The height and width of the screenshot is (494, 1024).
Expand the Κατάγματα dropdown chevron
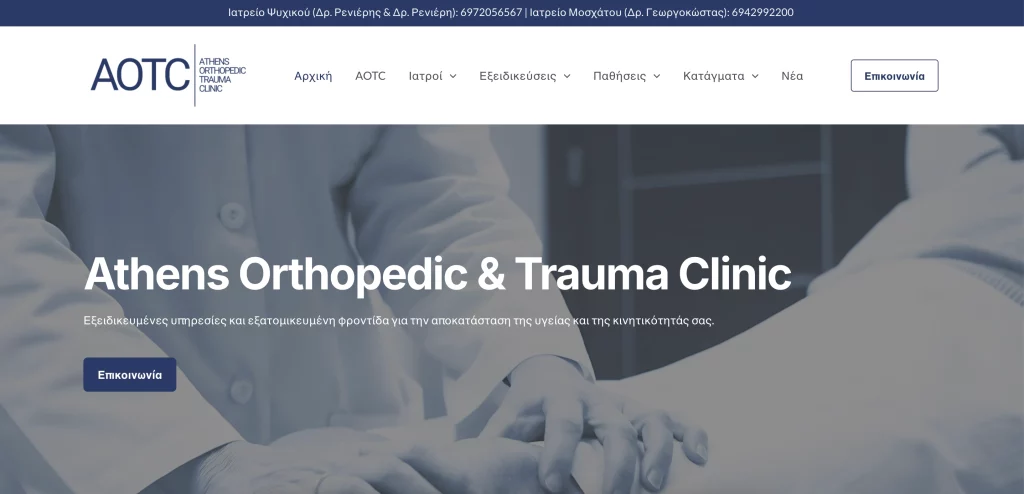[x=755, y=76]
